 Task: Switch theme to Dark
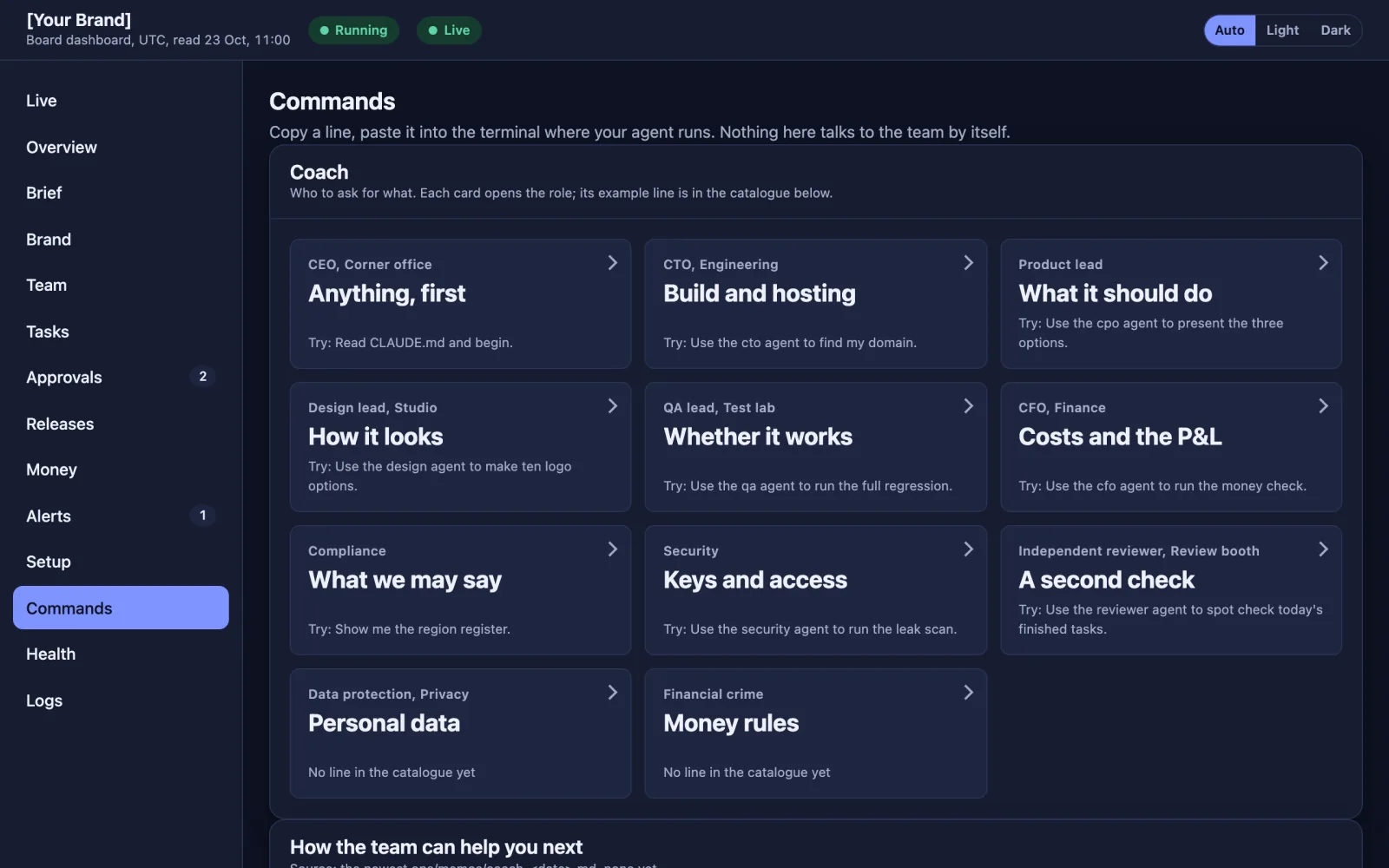[x=1335, y=30]
